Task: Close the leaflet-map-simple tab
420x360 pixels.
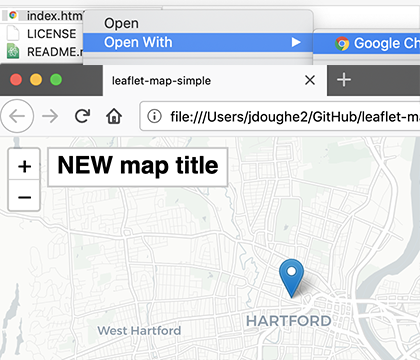Action: point(310,80)
